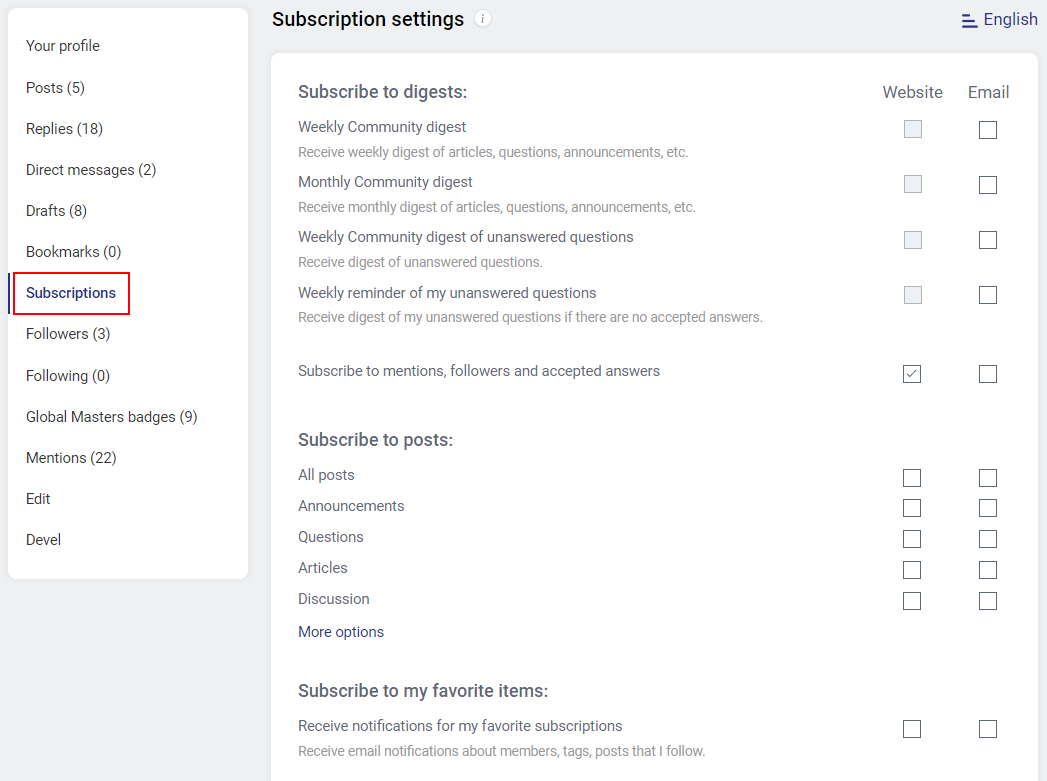Select Subscriptions in sidebar
The height and width of the screenshot is (781, 1047).
pos(71,293)
